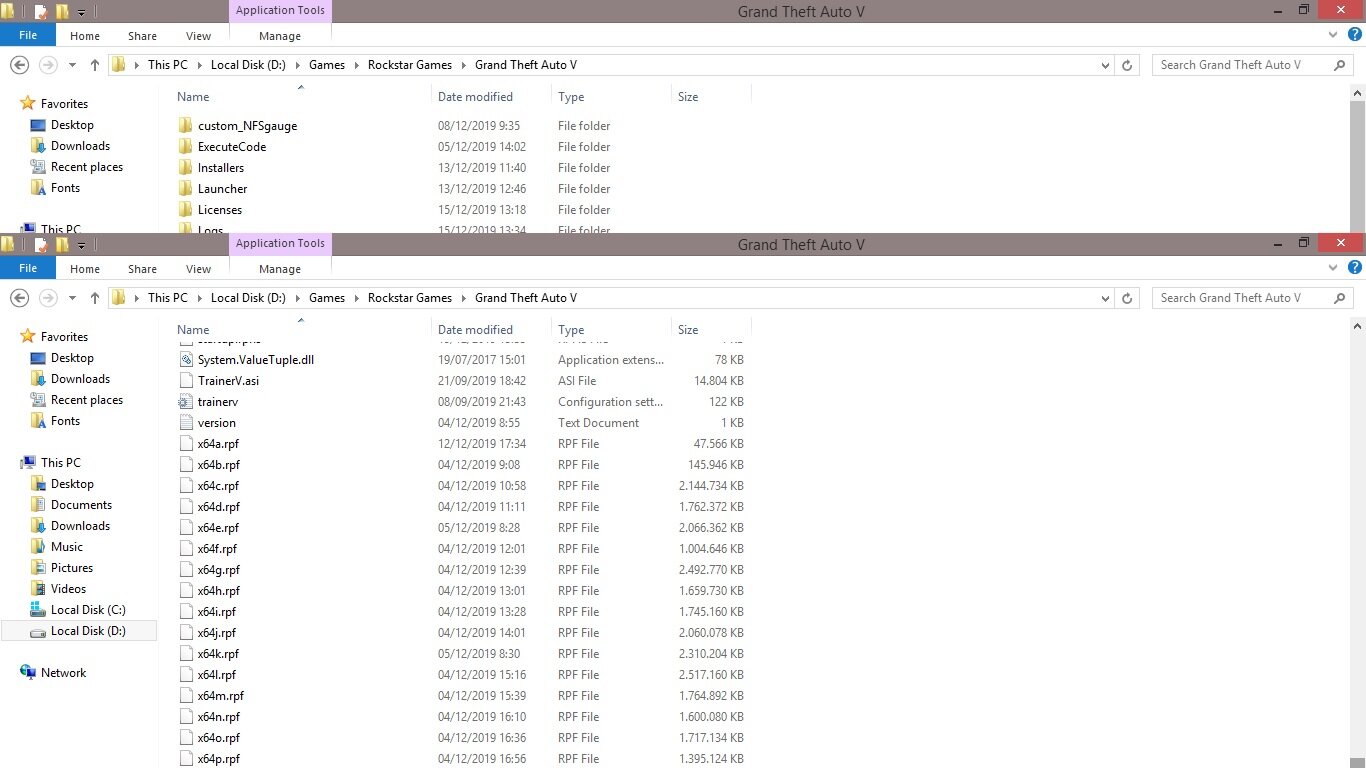1366x768 pixels.
Task: Open the Manage tab in the rpf files window
Action: pyautogui.click(x=280, y=268)
